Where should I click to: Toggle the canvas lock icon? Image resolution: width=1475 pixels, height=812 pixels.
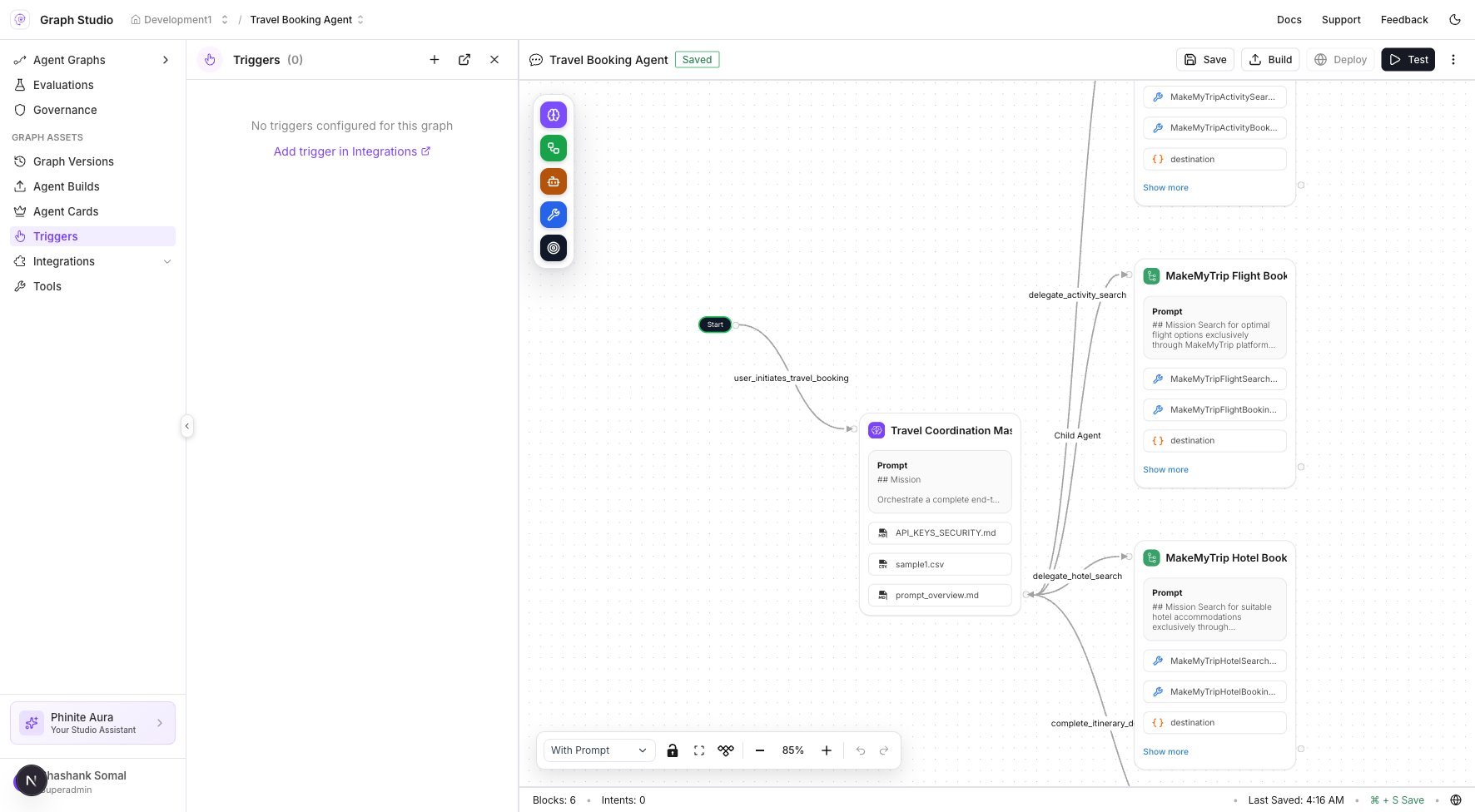673,750
